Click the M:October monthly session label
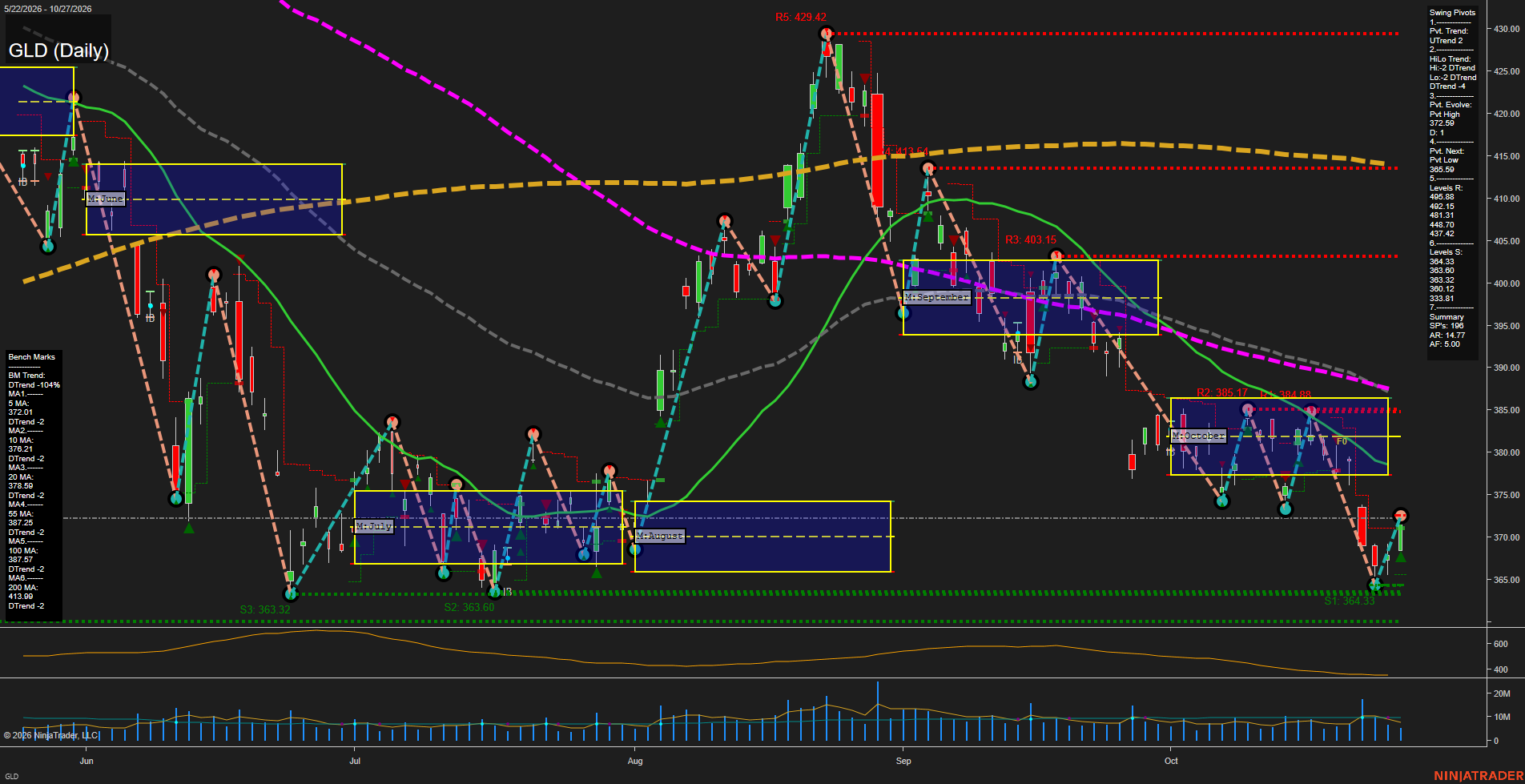Image resolution: width=1525 pixels, height=784 pixels. [1198, 436]
